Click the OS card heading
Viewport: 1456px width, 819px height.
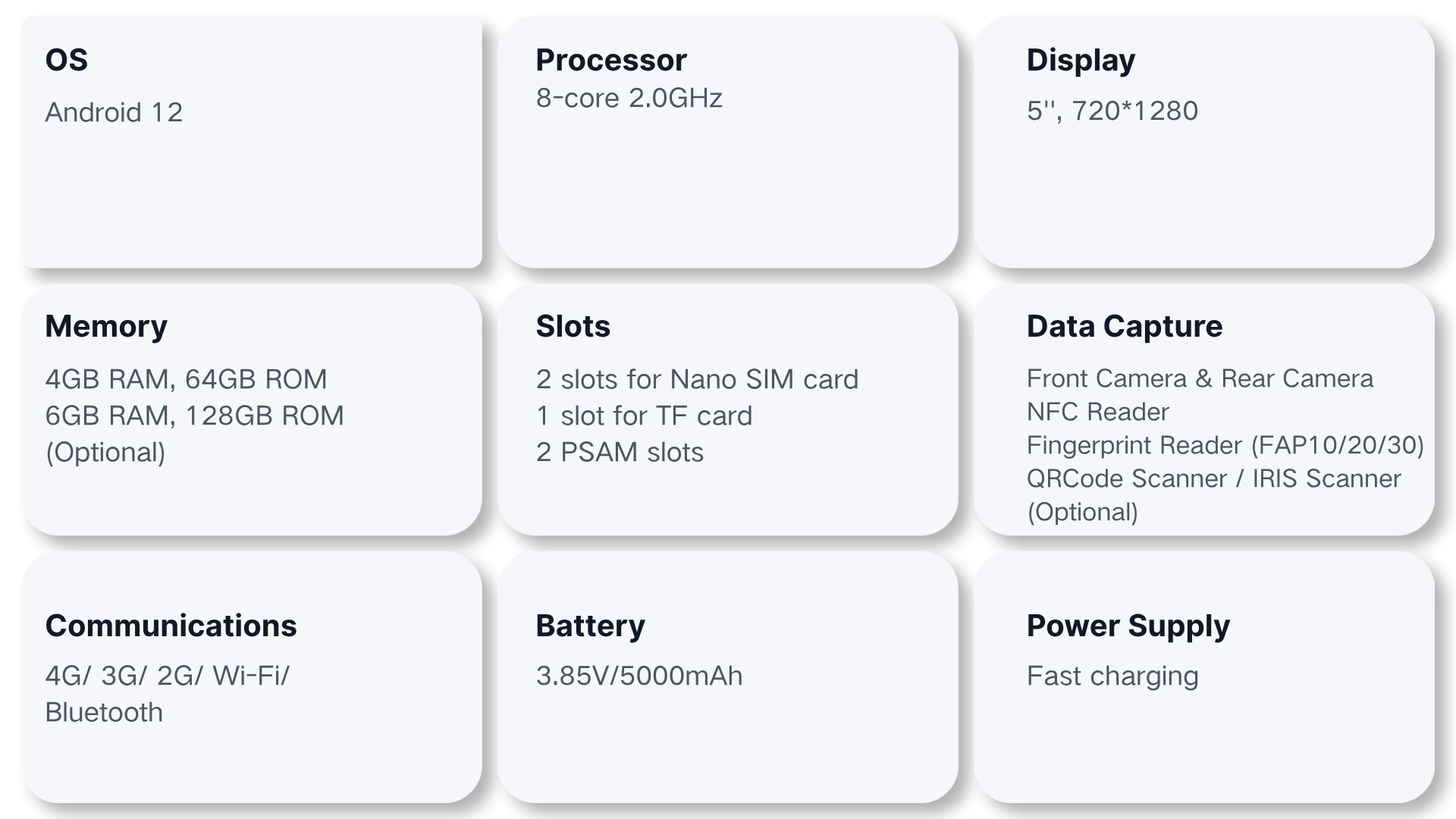point(67,60)
